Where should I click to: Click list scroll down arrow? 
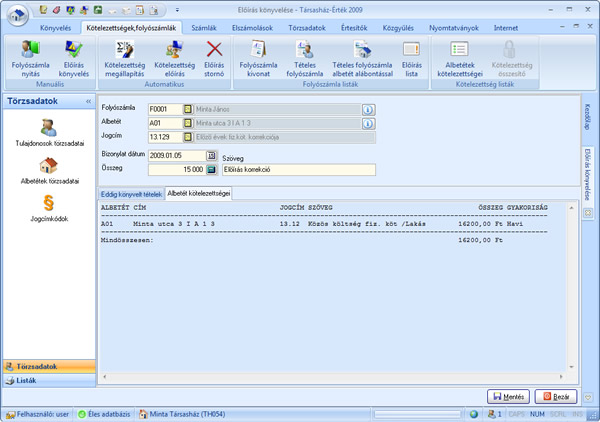point(571,367)
